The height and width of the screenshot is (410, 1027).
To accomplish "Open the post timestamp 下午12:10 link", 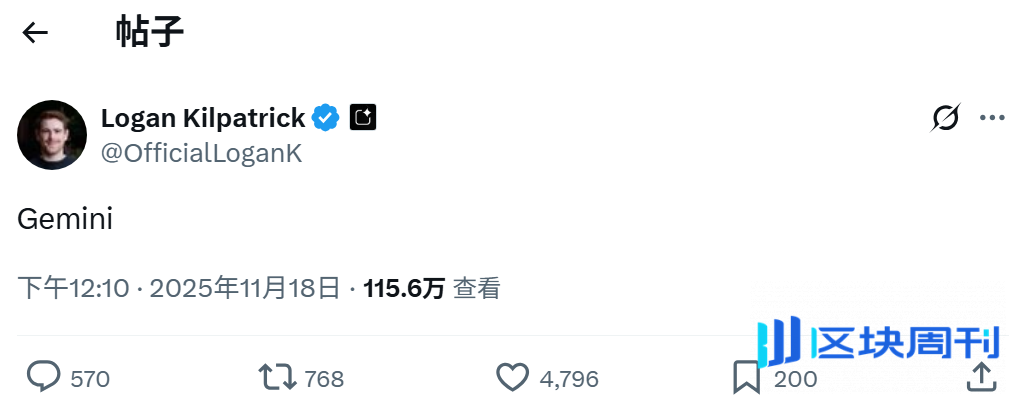I will [74, 289].
